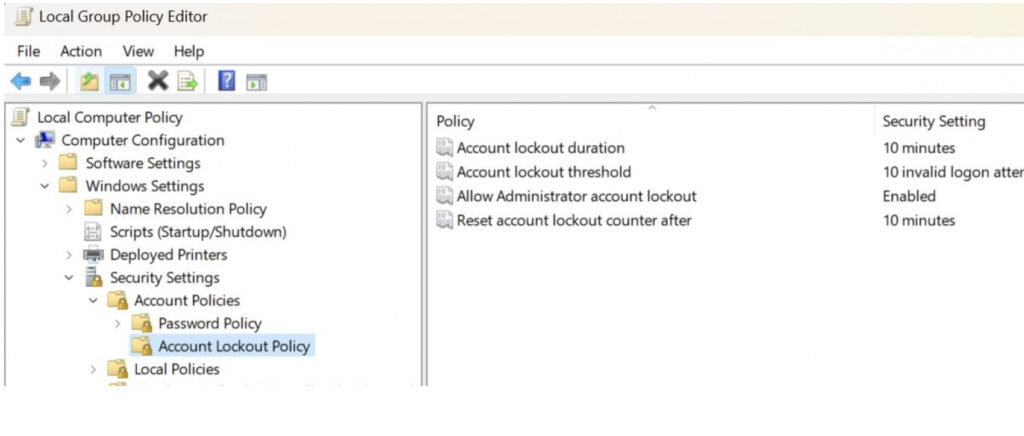
Task: Click the blue Help question mark icon
Action: click(226, 81)
